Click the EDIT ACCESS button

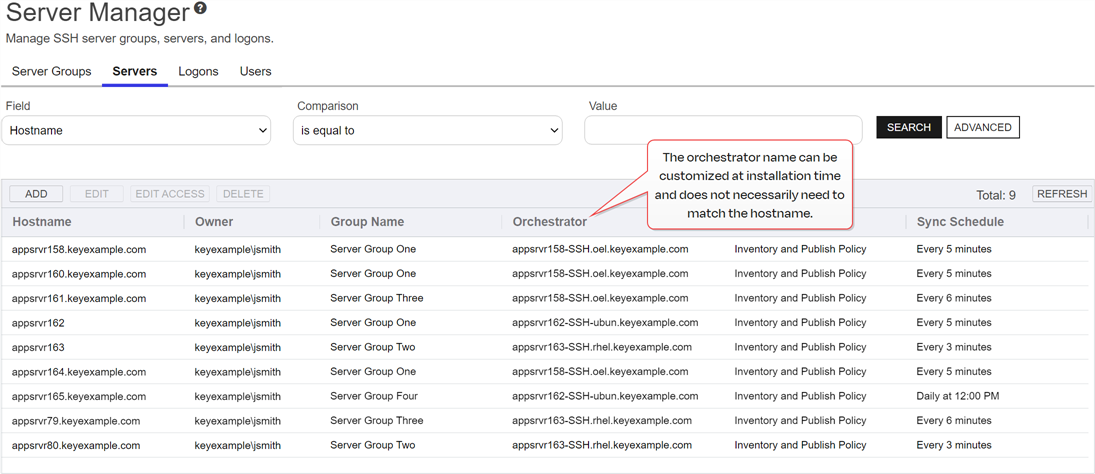pos(170,194)
